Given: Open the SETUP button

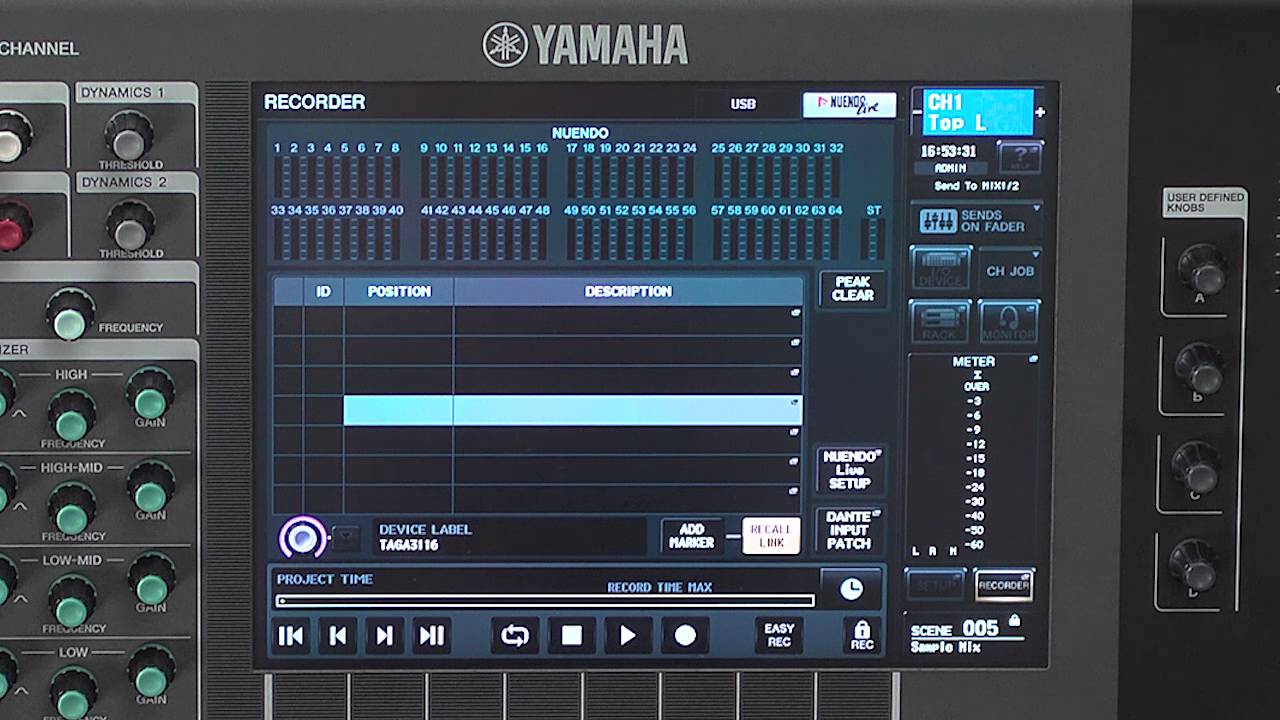Looking at the screenshot, I should point(936,585).
